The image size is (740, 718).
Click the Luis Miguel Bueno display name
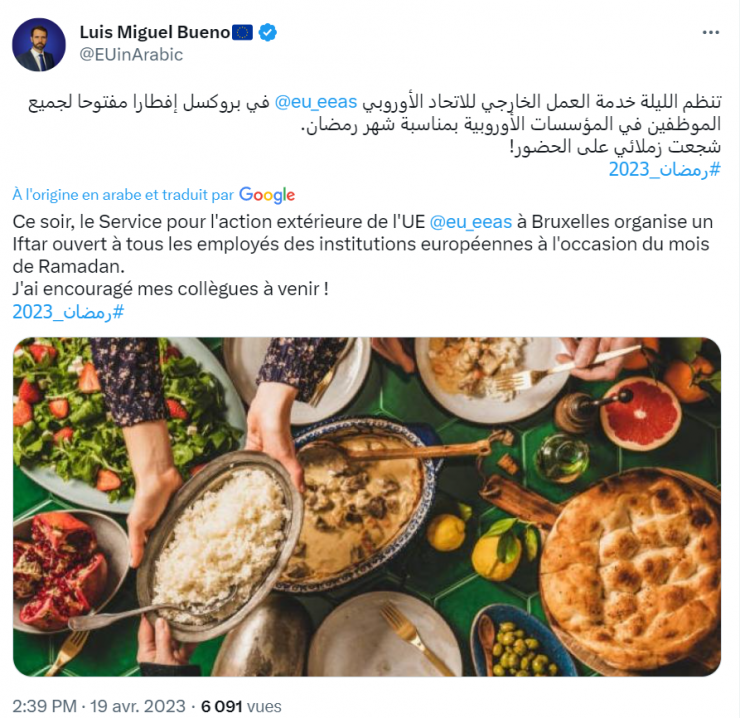(155, 33)
